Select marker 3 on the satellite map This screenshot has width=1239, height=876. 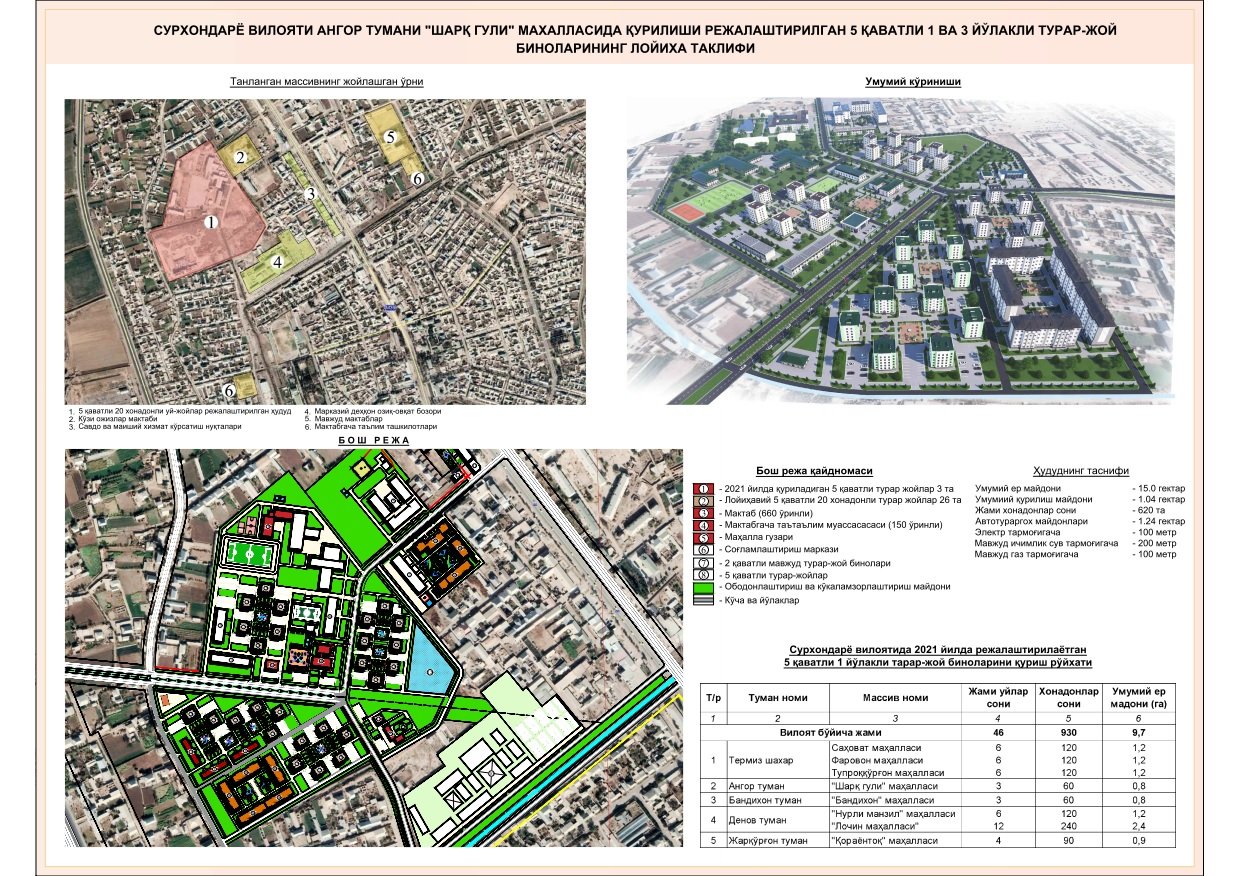[311, 194]
